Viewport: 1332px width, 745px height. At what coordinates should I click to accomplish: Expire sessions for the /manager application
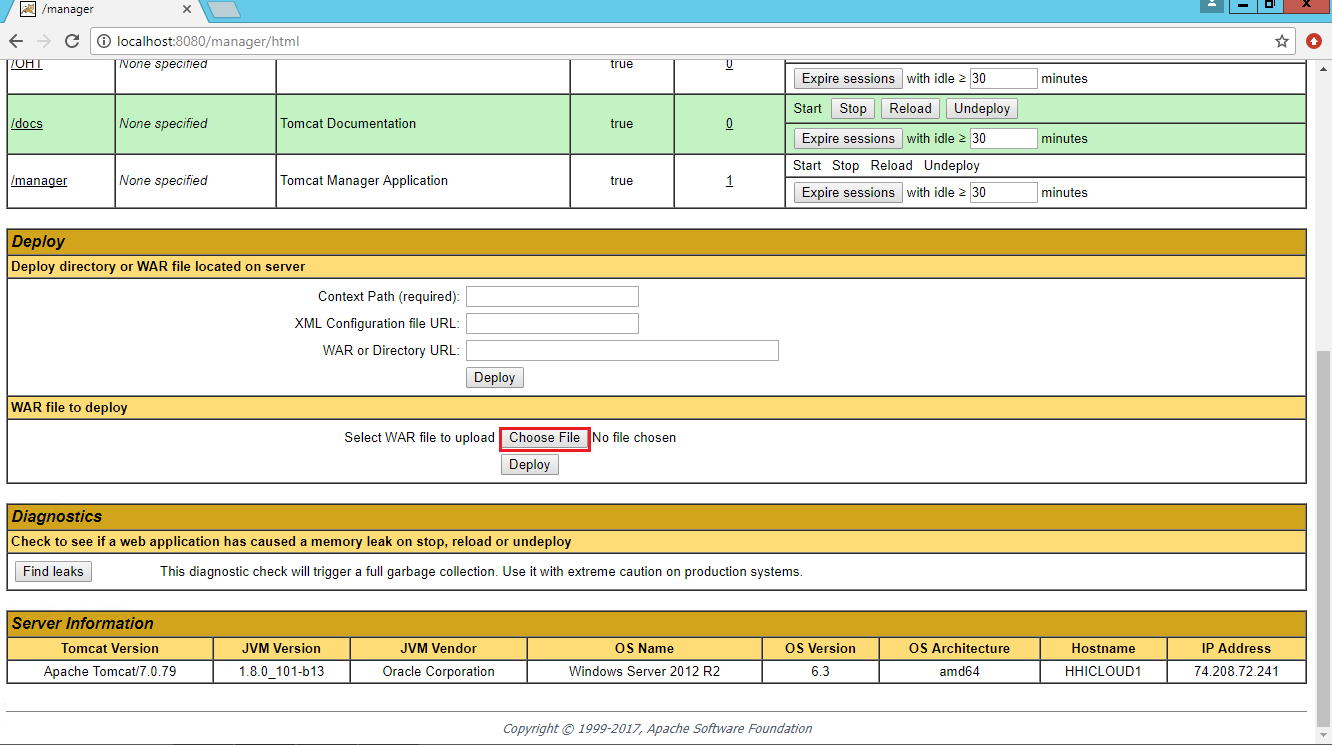click(x=847, y=192)
